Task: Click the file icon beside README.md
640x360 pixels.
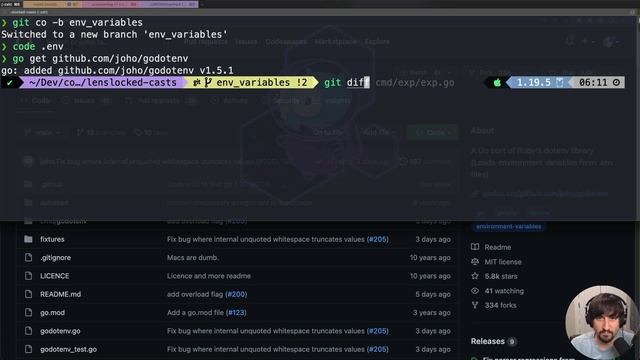Action: point(28,294)
